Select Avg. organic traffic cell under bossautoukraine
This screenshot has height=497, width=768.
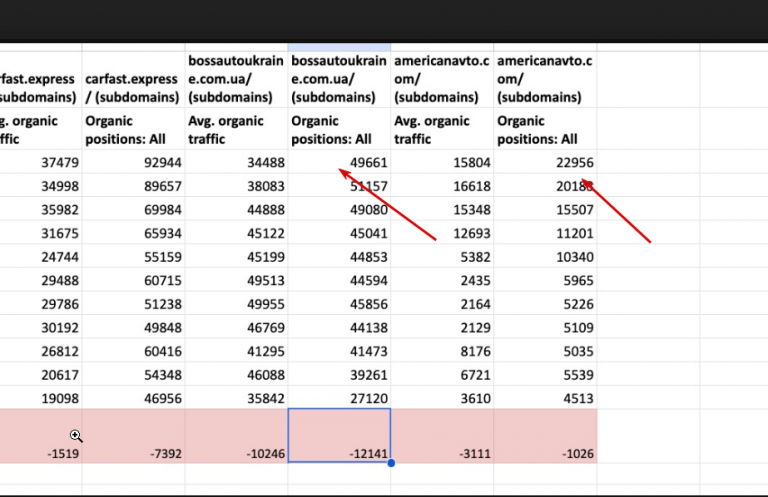(237, 129)
